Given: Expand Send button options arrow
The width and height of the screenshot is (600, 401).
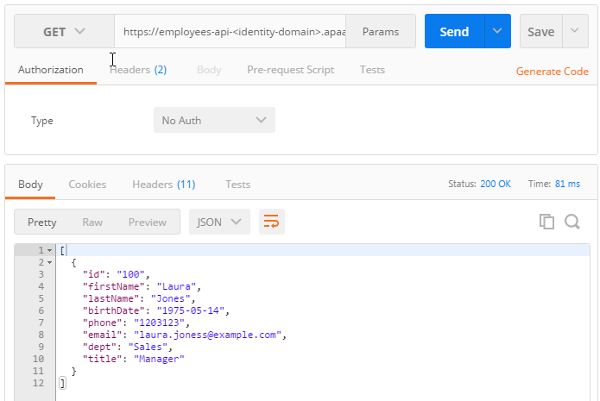Looking at the screenshot, I should tap(497, 31).
